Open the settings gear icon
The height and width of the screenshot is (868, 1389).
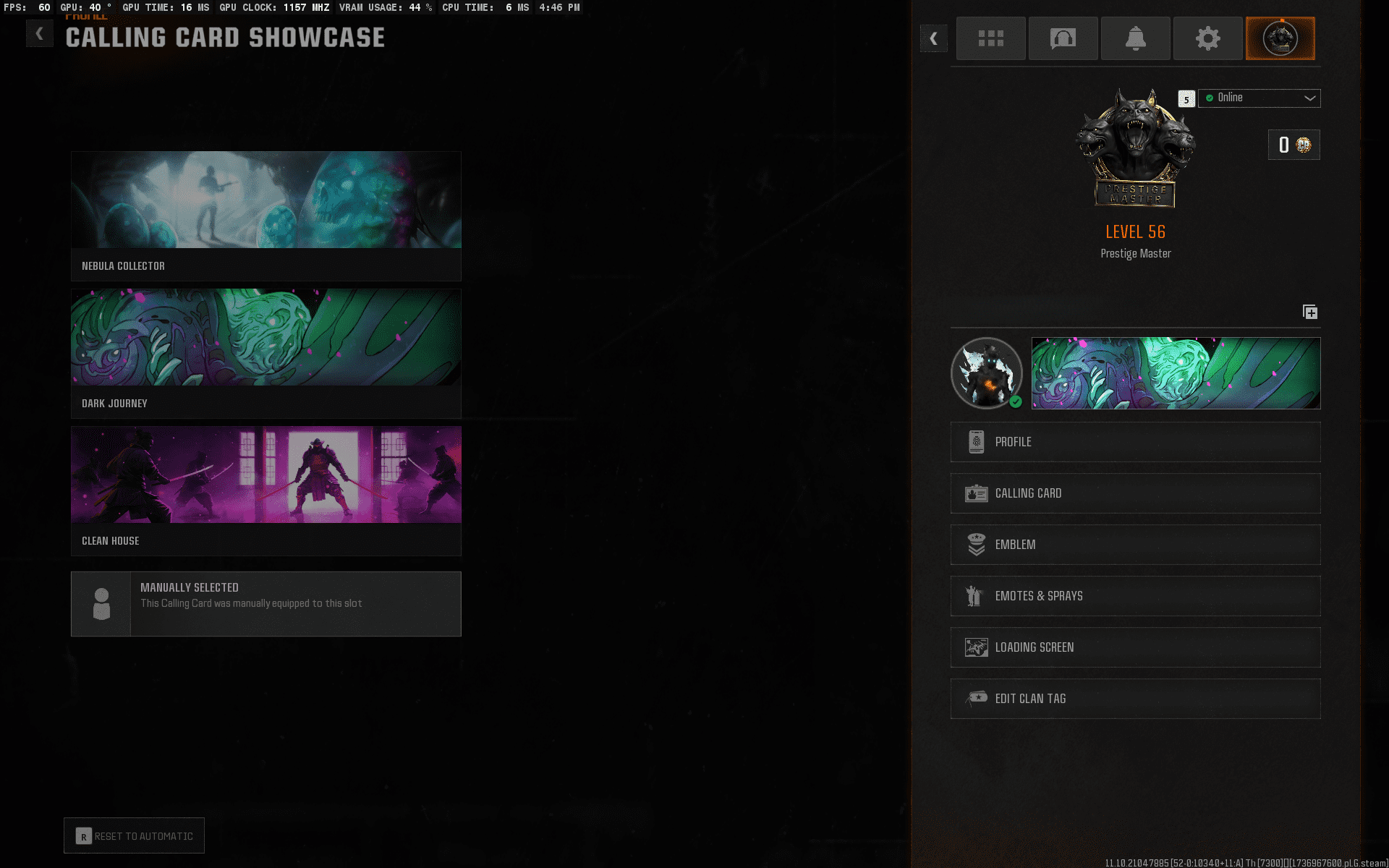click(1207, 38)
